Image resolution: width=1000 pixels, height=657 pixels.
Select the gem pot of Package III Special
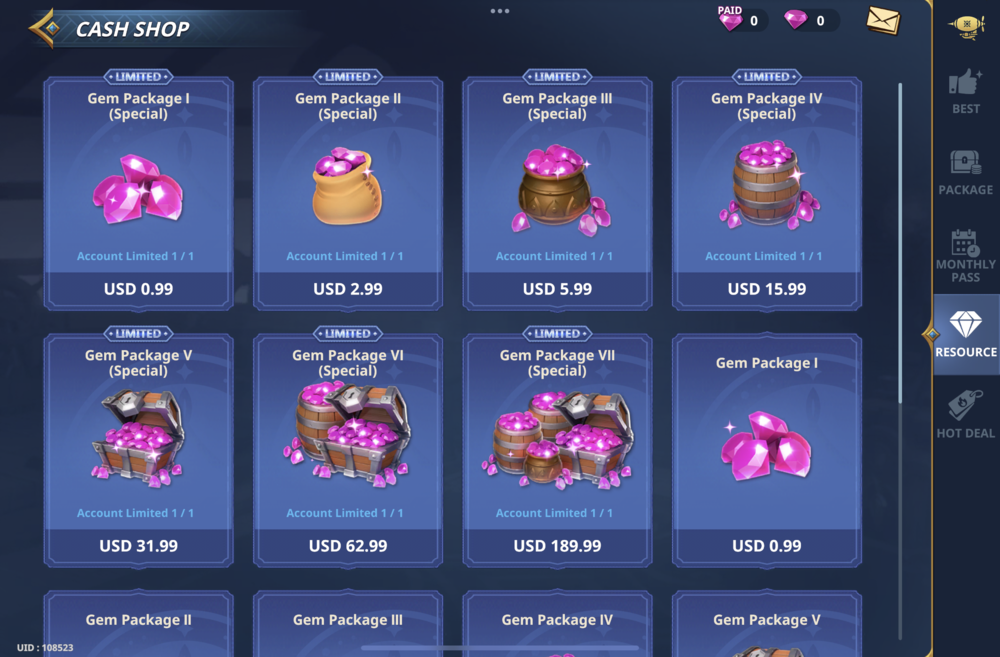[559, 189]
